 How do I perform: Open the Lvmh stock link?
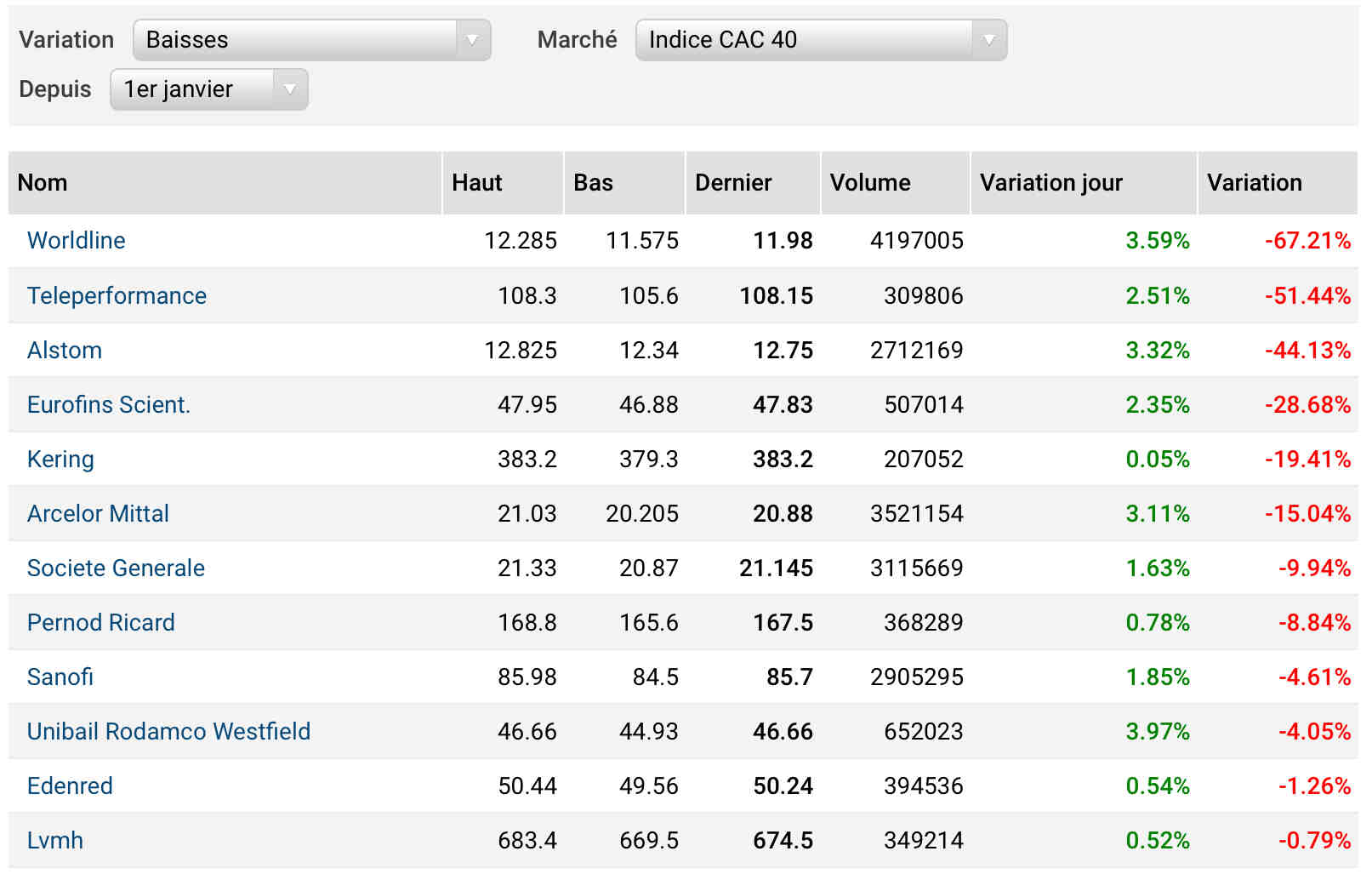tap(55, 840)
